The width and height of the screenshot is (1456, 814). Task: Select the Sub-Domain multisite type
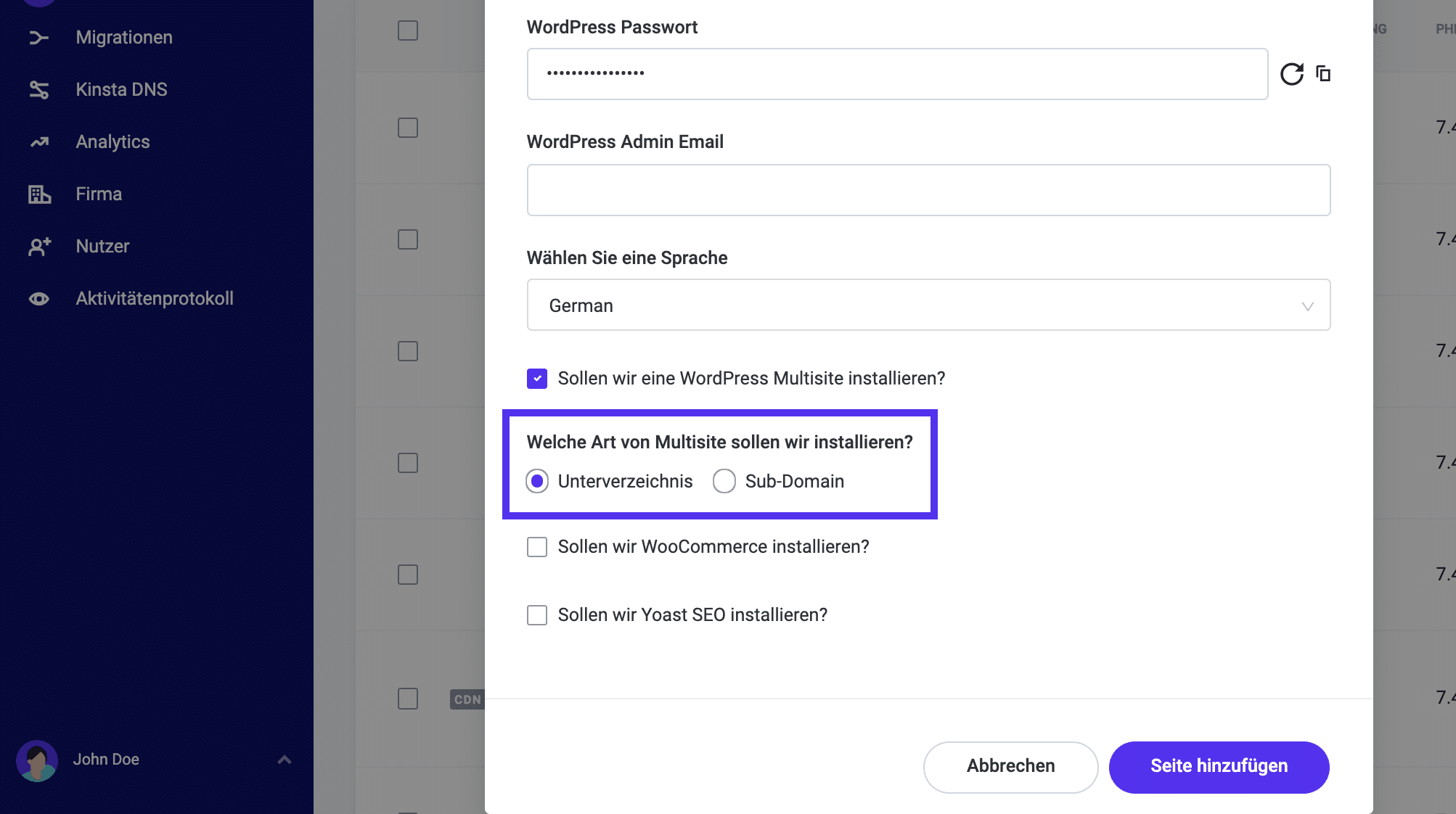[724, 481]
